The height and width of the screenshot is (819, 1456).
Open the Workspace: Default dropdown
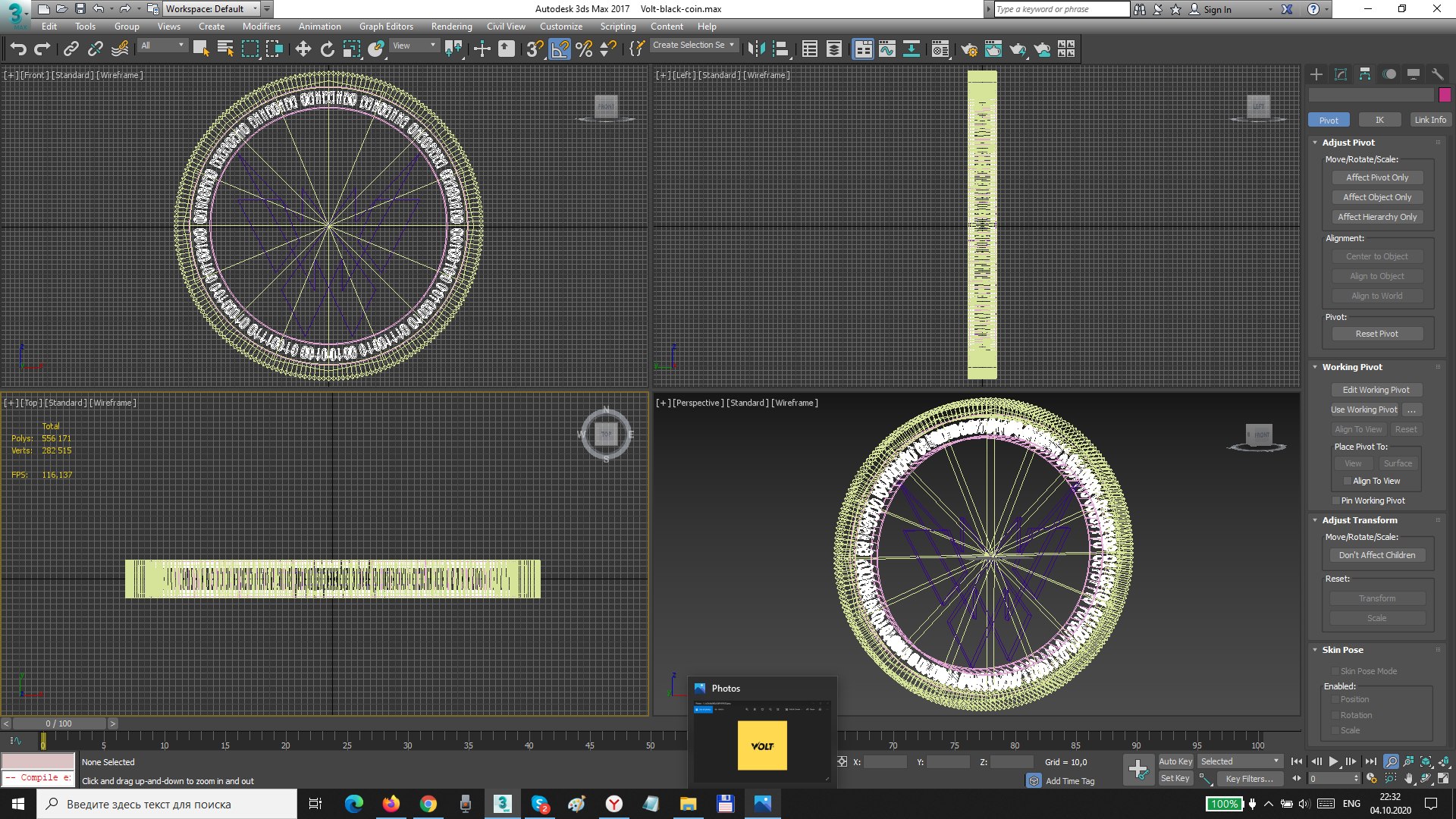[212, 9]
